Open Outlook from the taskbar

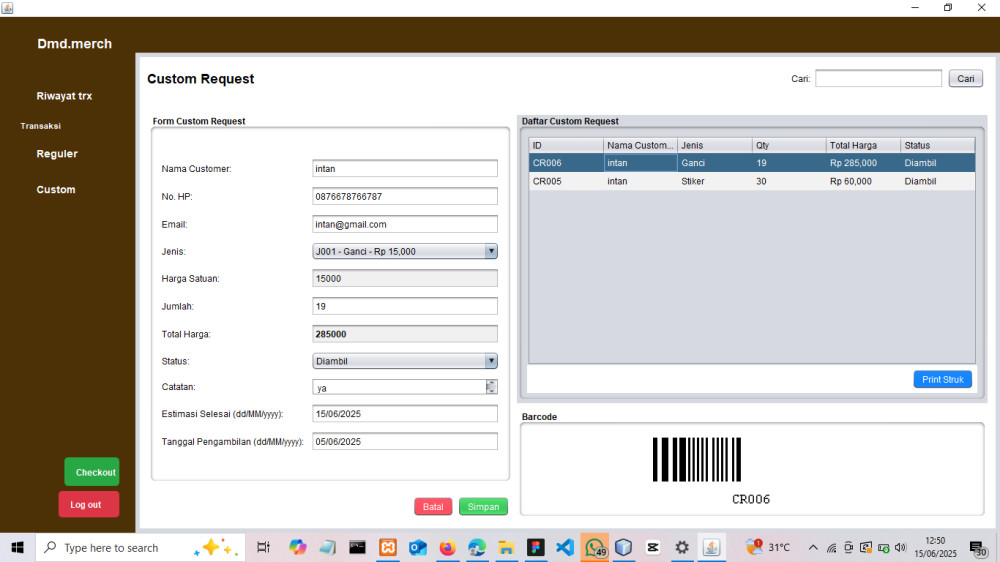tap(418, 547)
